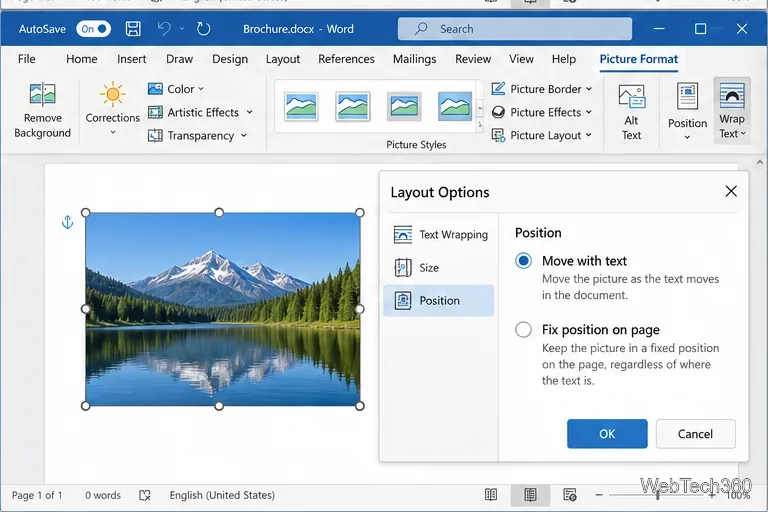The height and width of the screenshot is (512, 768).
Task: Click the Save icon in title bar
Action: [133, 29]
